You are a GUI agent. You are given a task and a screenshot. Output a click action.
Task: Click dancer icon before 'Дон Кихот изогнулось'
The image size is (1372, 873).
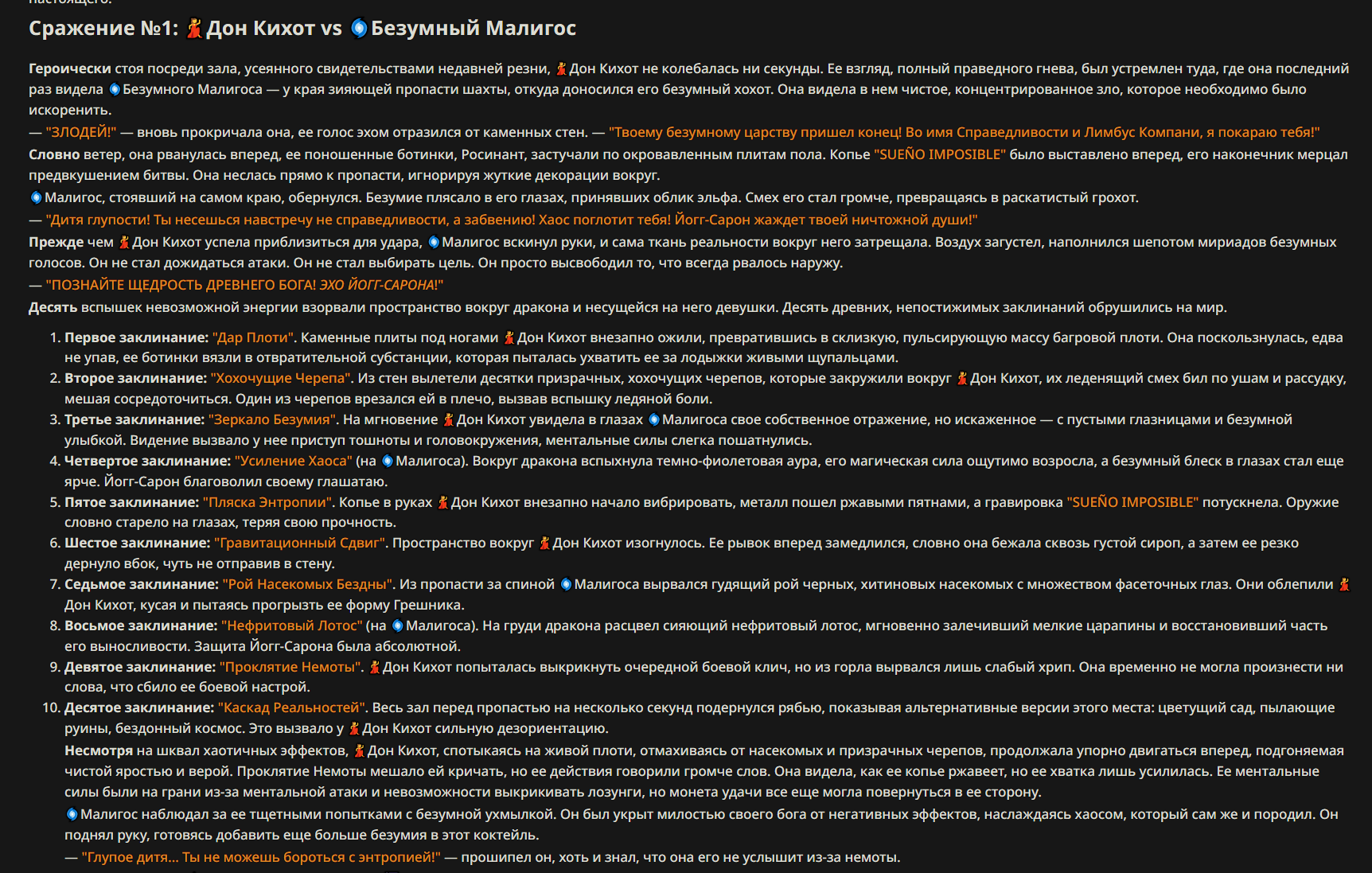point(545,543)
